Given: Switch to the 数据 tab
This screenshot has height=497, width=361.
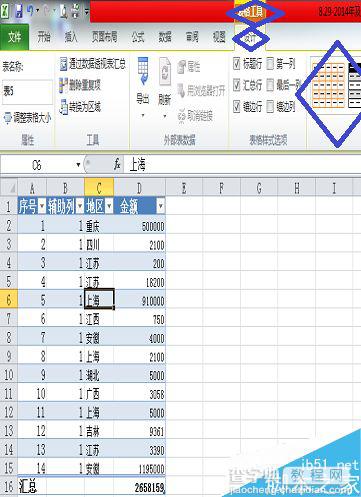Looking at the screenshot, I should [x=165, y=37].
